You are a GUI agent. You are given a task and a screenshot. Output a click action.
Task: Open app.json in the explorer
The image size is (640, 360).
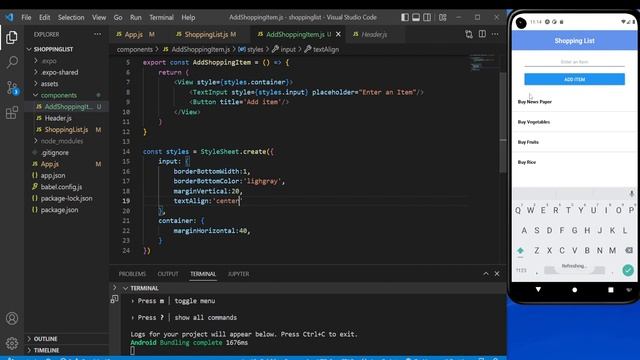tap(53, 176)
